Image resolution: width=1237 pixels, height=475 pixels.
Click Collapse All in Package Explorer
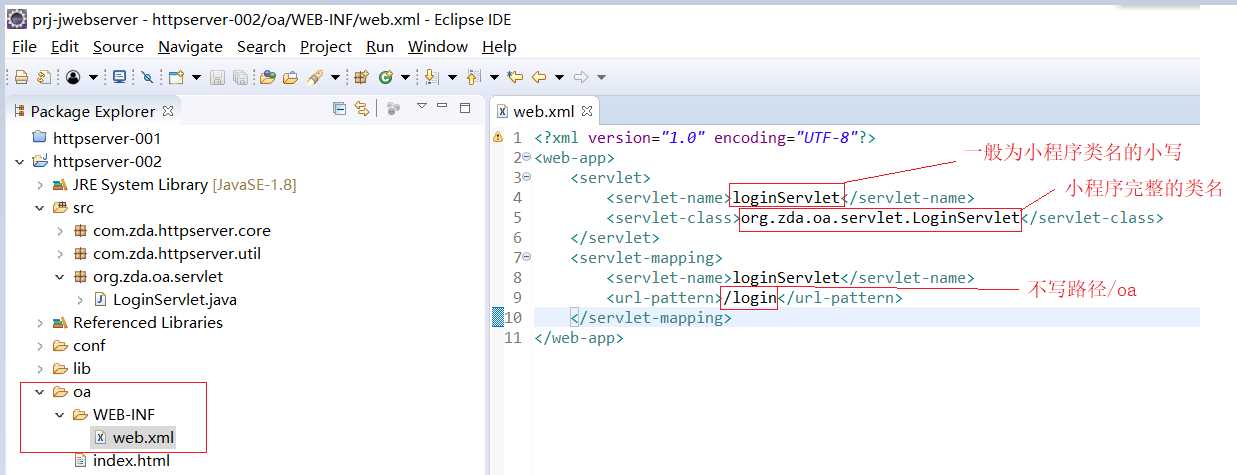pyautogui.click(x=340, y=109)
